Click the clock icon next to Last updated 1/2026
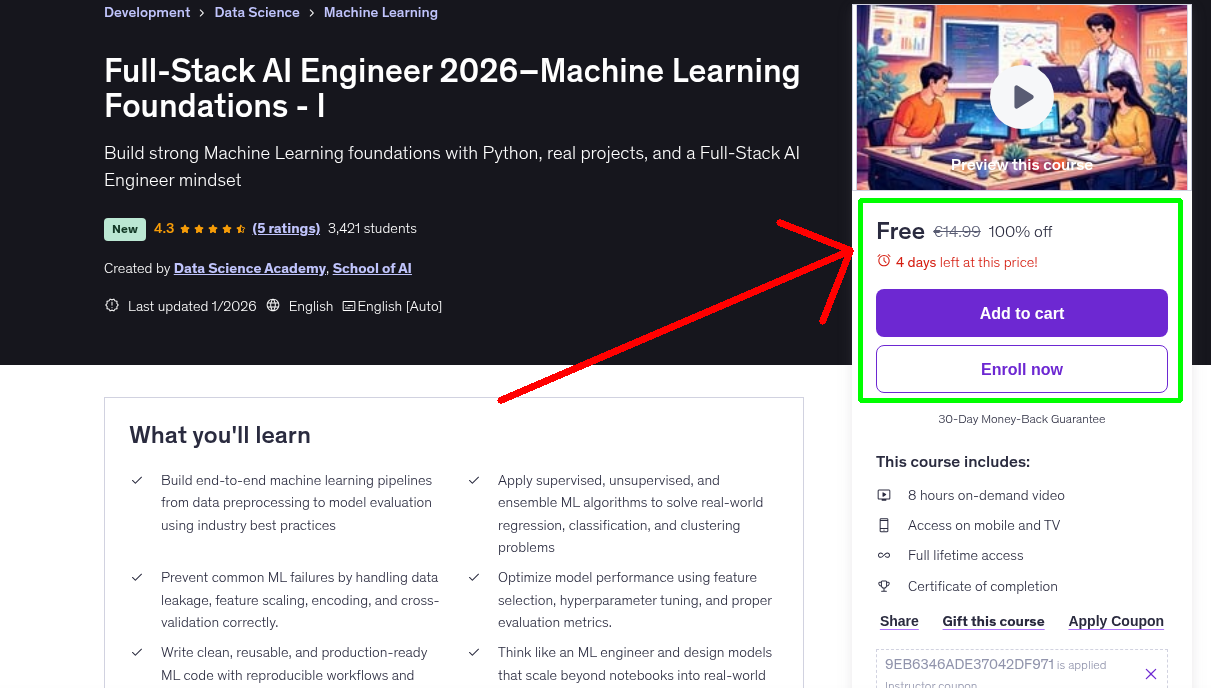 point(111,306)
